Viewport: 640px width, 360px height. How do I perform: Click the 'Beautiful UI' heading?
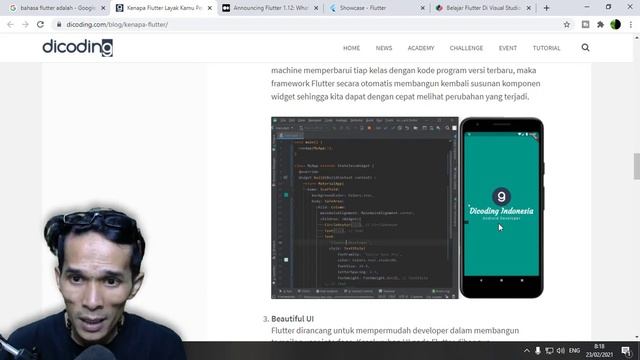[x=292, y=318]
